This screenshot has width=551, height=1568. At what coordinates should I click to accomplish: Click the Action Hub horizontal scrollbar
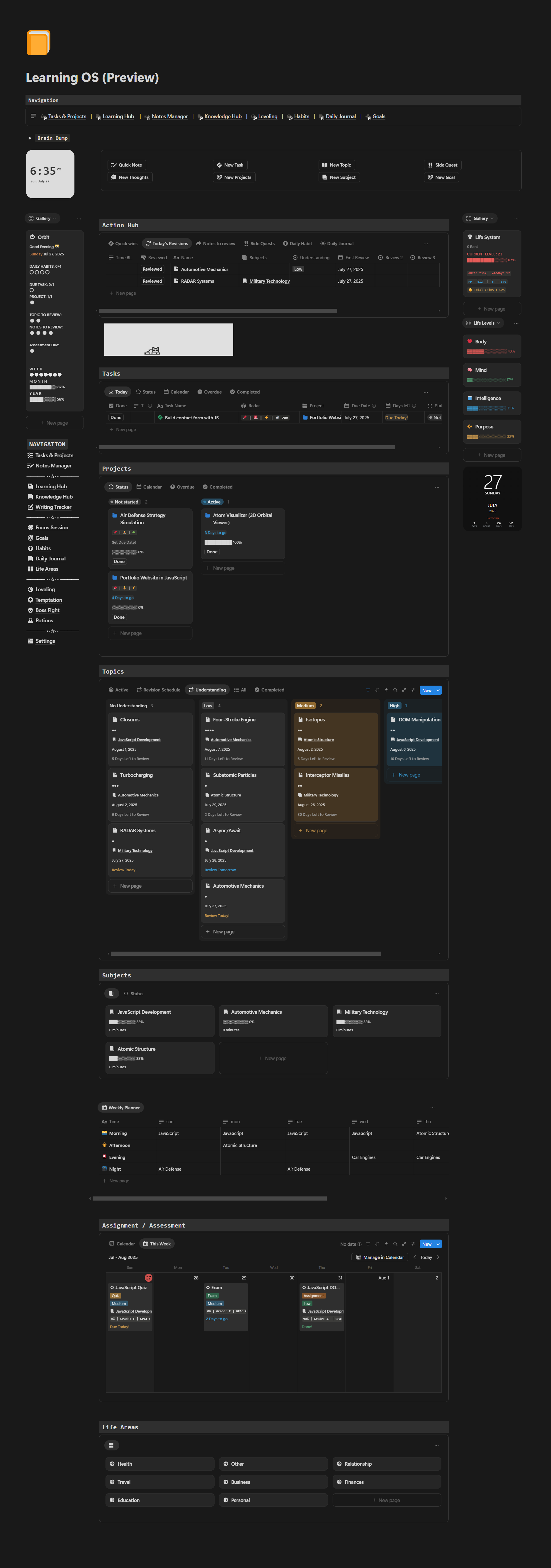pyautogui.click(x=218, y=311)
